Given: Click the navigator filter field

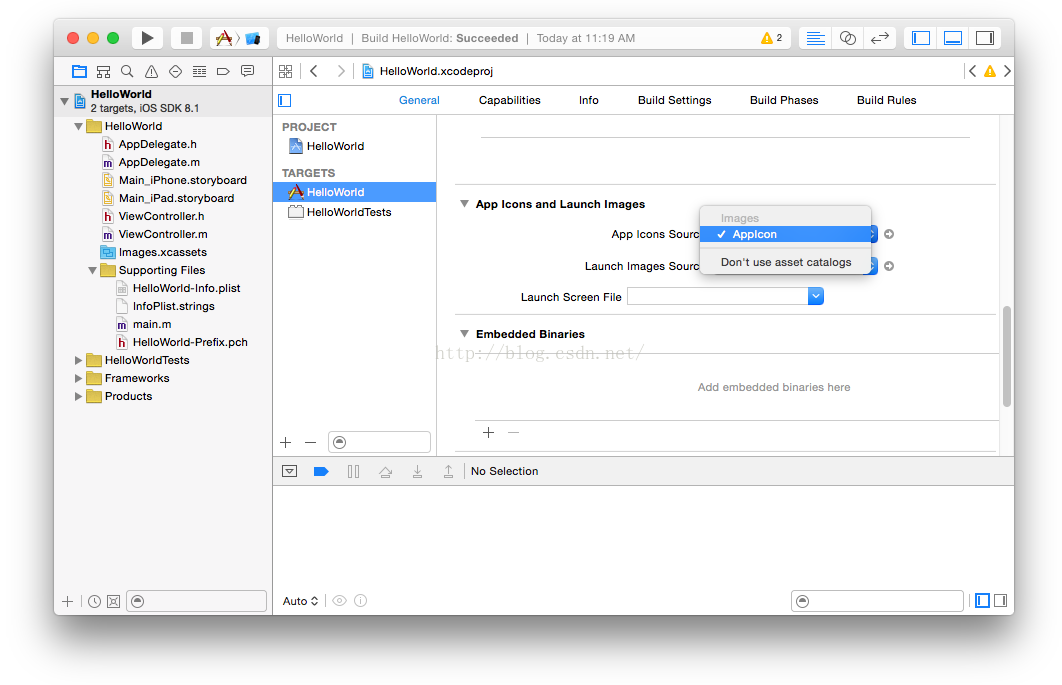Looking at the screenshot, I should (196, 601).
